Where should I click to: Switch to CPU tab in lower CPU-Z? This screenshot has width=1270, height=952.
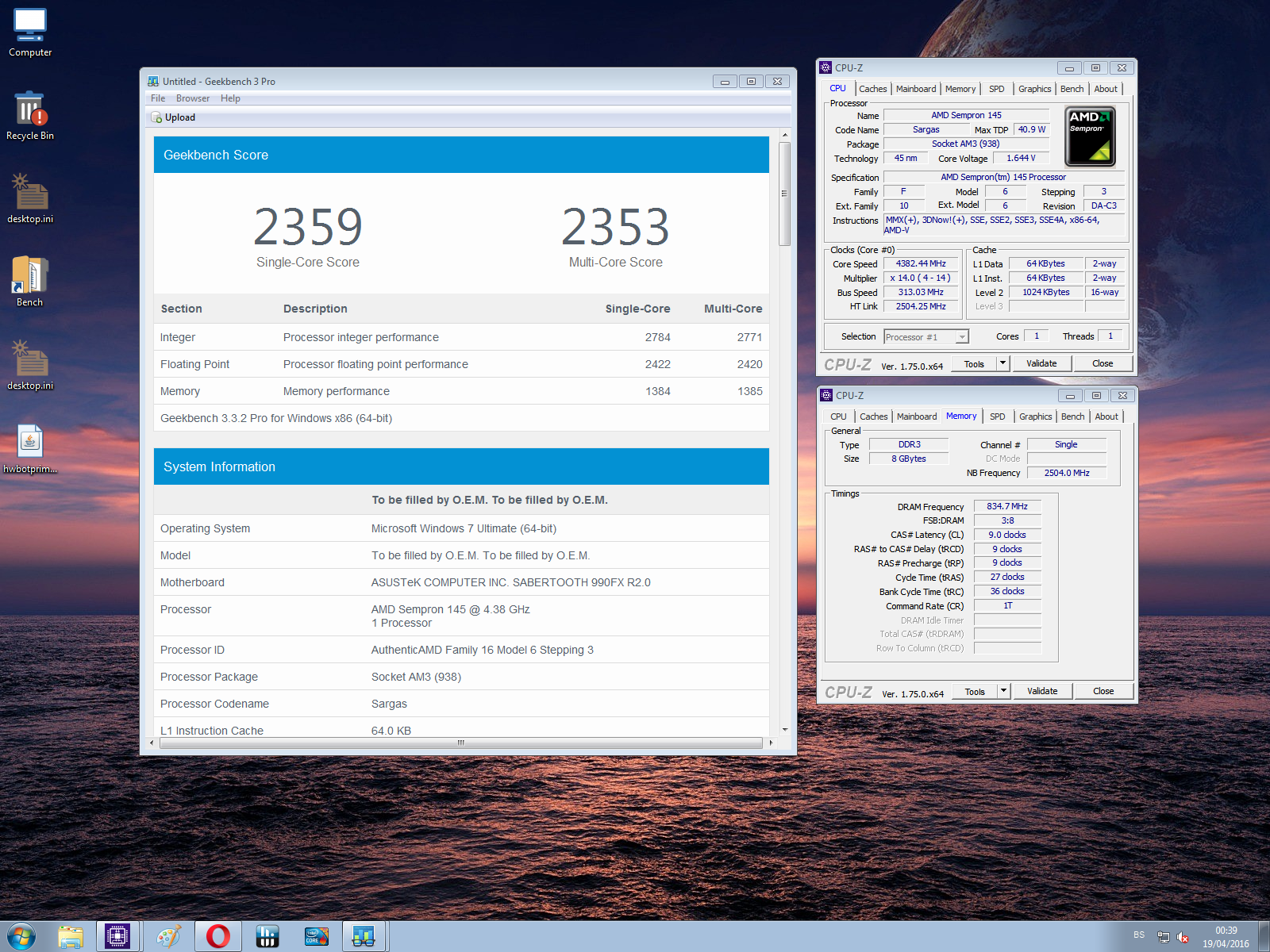click(838, 416)
